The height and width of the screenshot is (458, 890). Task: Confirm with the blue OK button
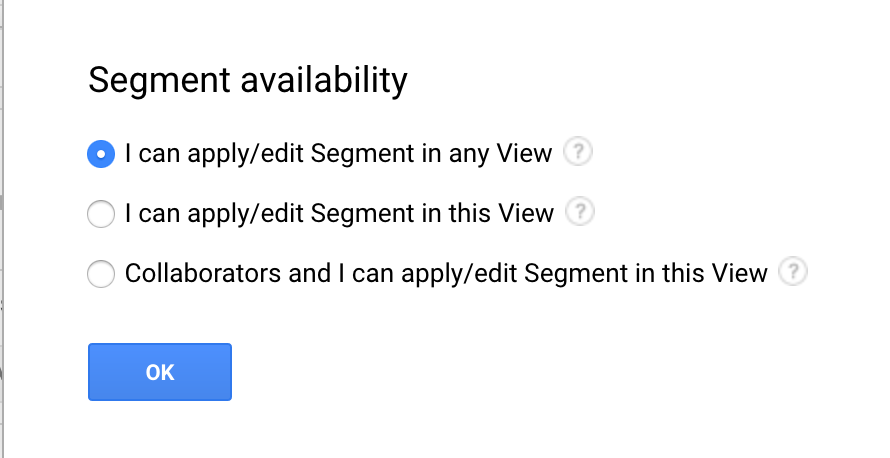[160, 372]
